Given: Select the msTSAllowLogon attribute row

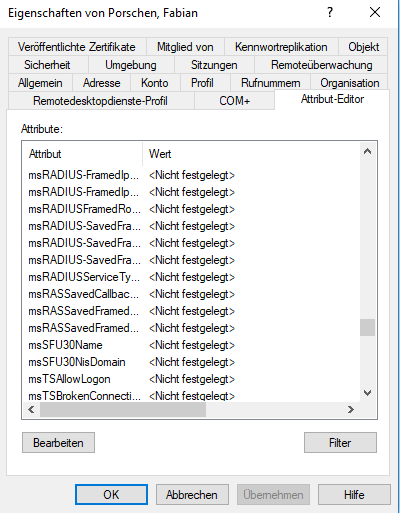Looking at the screenshot, I should coord(191,379).
